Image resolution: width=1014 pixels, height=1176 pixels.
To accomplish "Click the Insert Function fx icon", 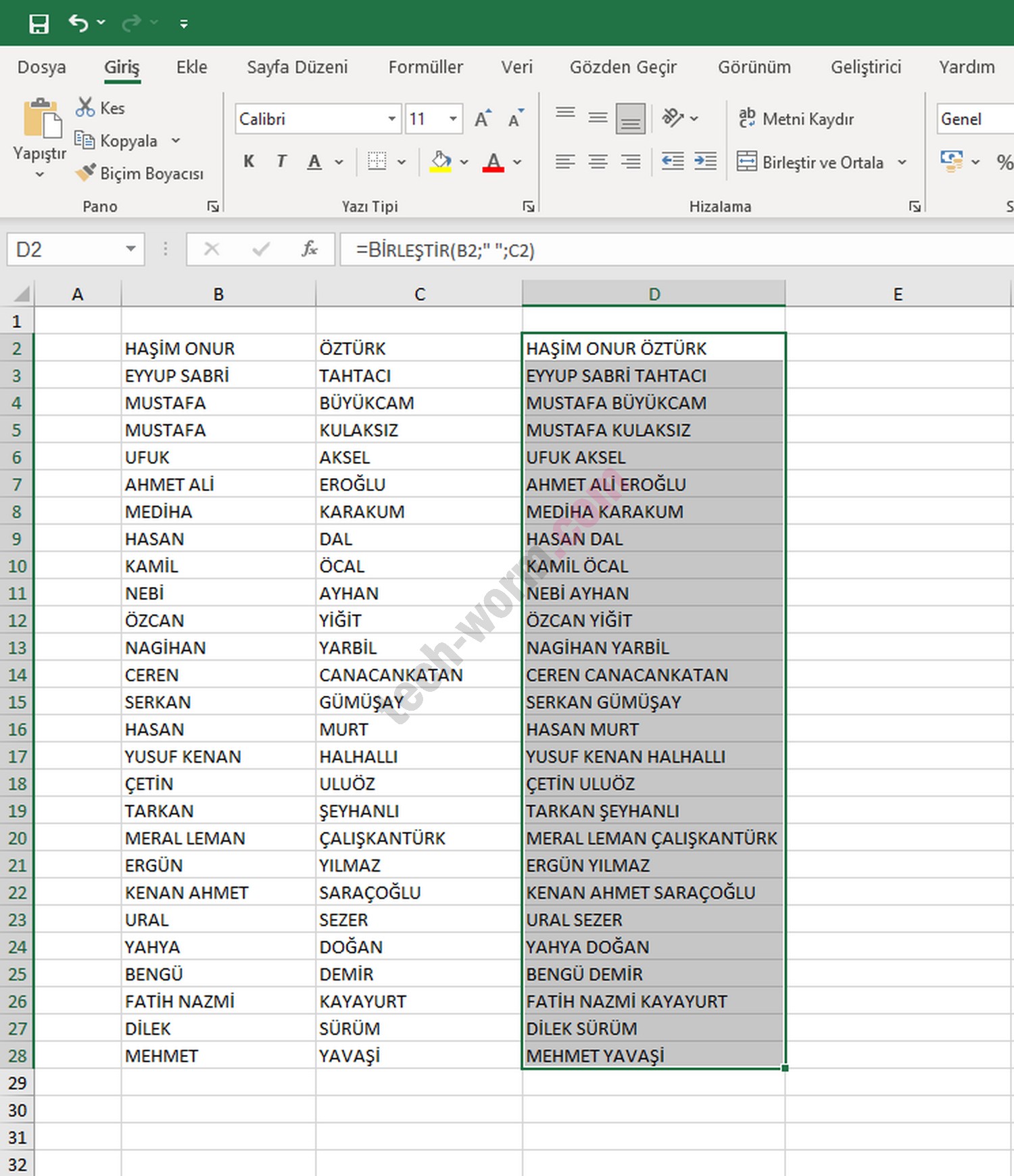I will click(310, 250).
